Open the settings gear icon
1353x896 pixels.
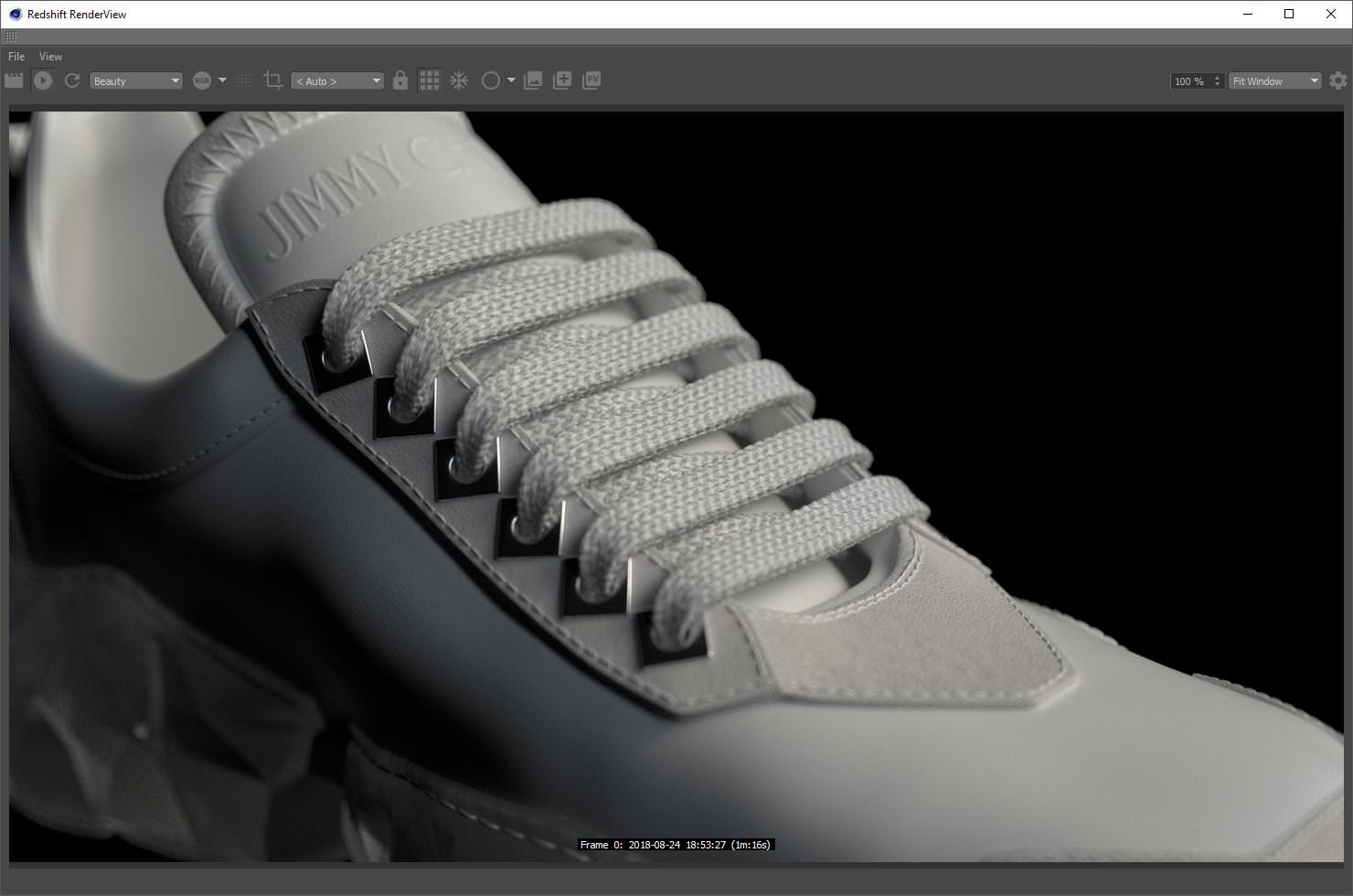click(1338, 80)
